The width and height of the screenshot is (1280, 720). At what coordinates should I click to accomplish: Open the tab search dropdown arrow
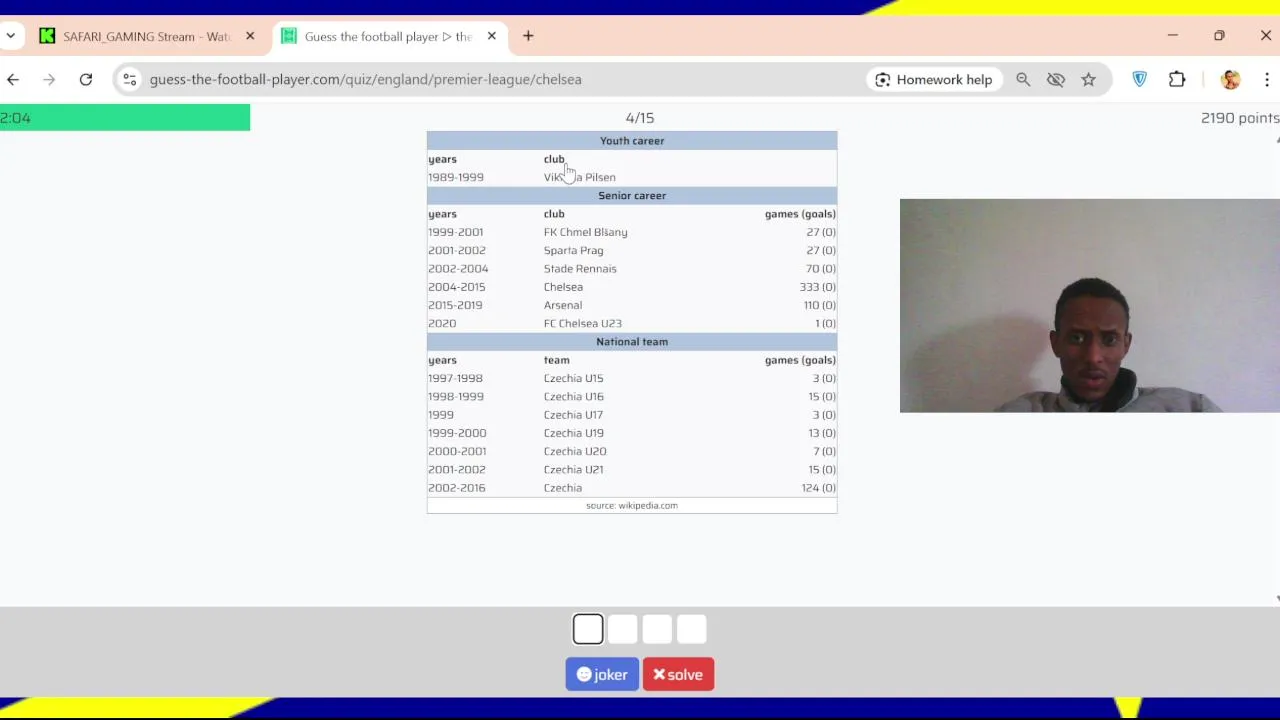click(11, 36)
